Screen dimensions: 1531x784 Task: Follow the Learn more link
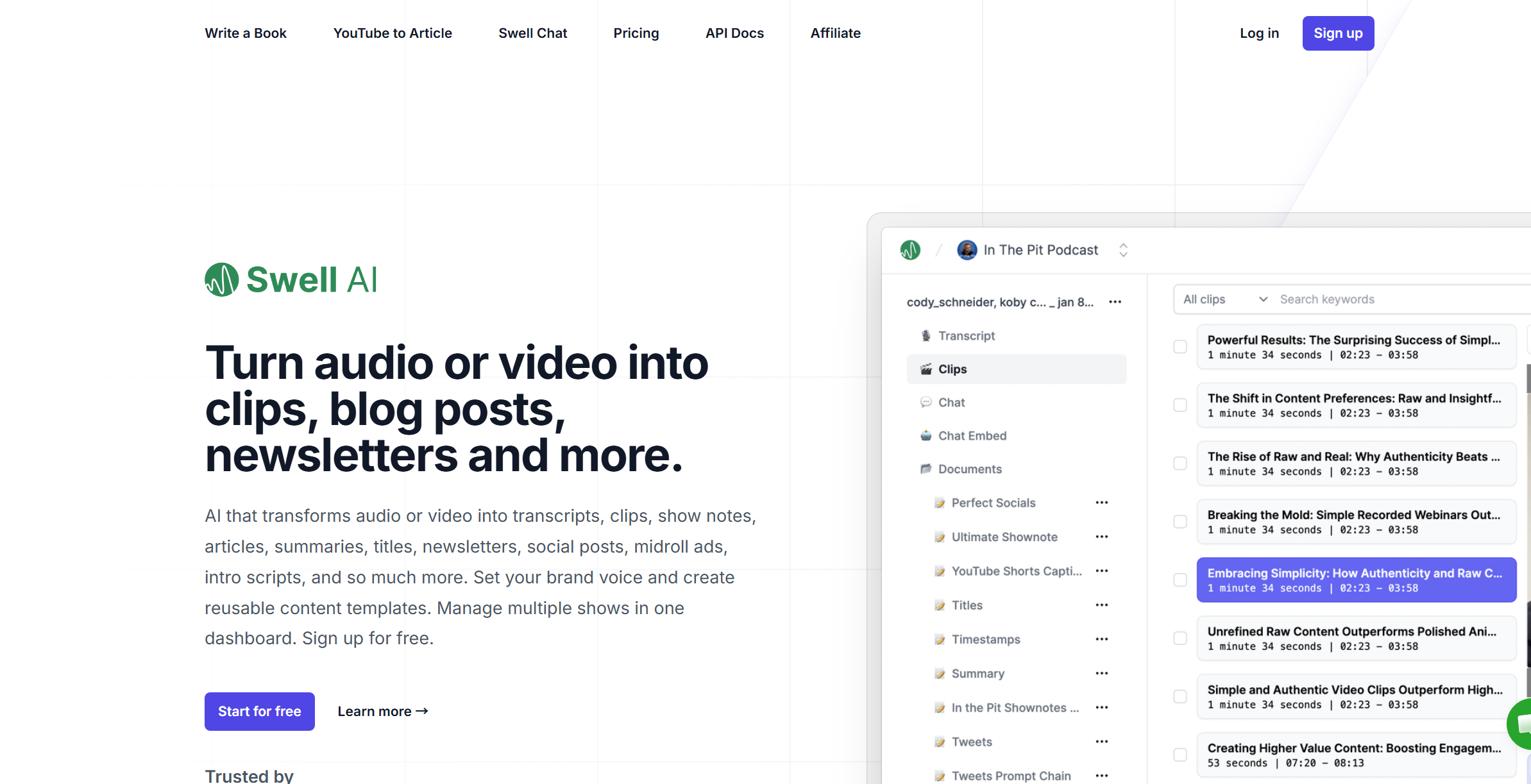[383, 712]
